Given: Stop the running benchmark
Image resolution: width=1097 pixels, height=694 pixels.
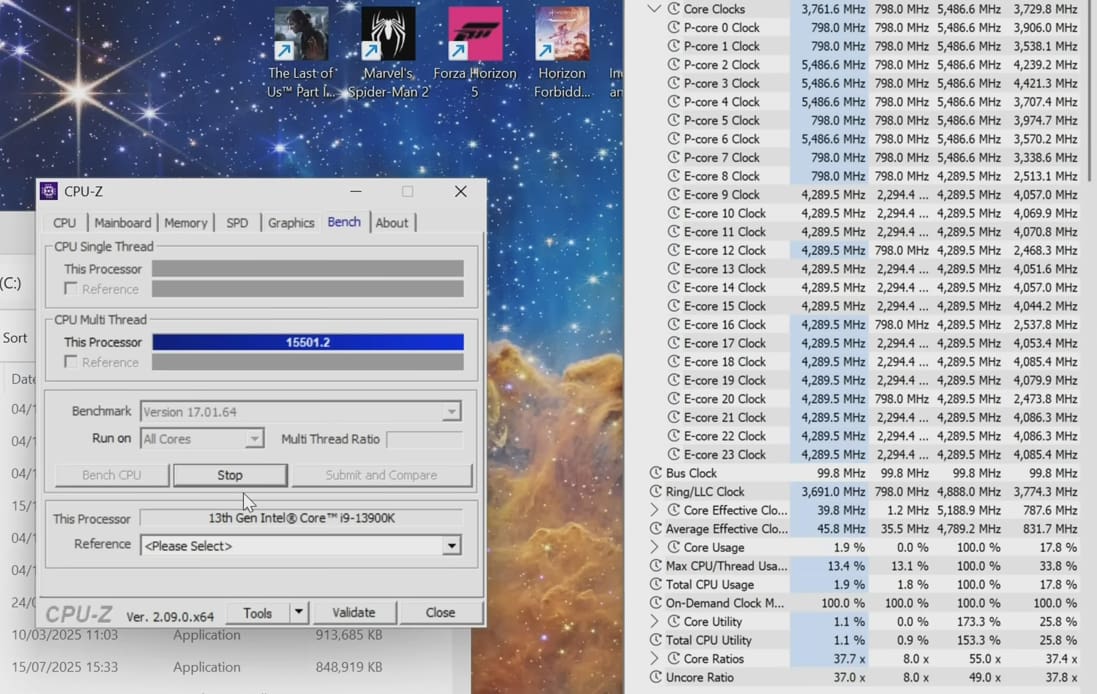Looking at the screenshot, I should pos(230,475).
